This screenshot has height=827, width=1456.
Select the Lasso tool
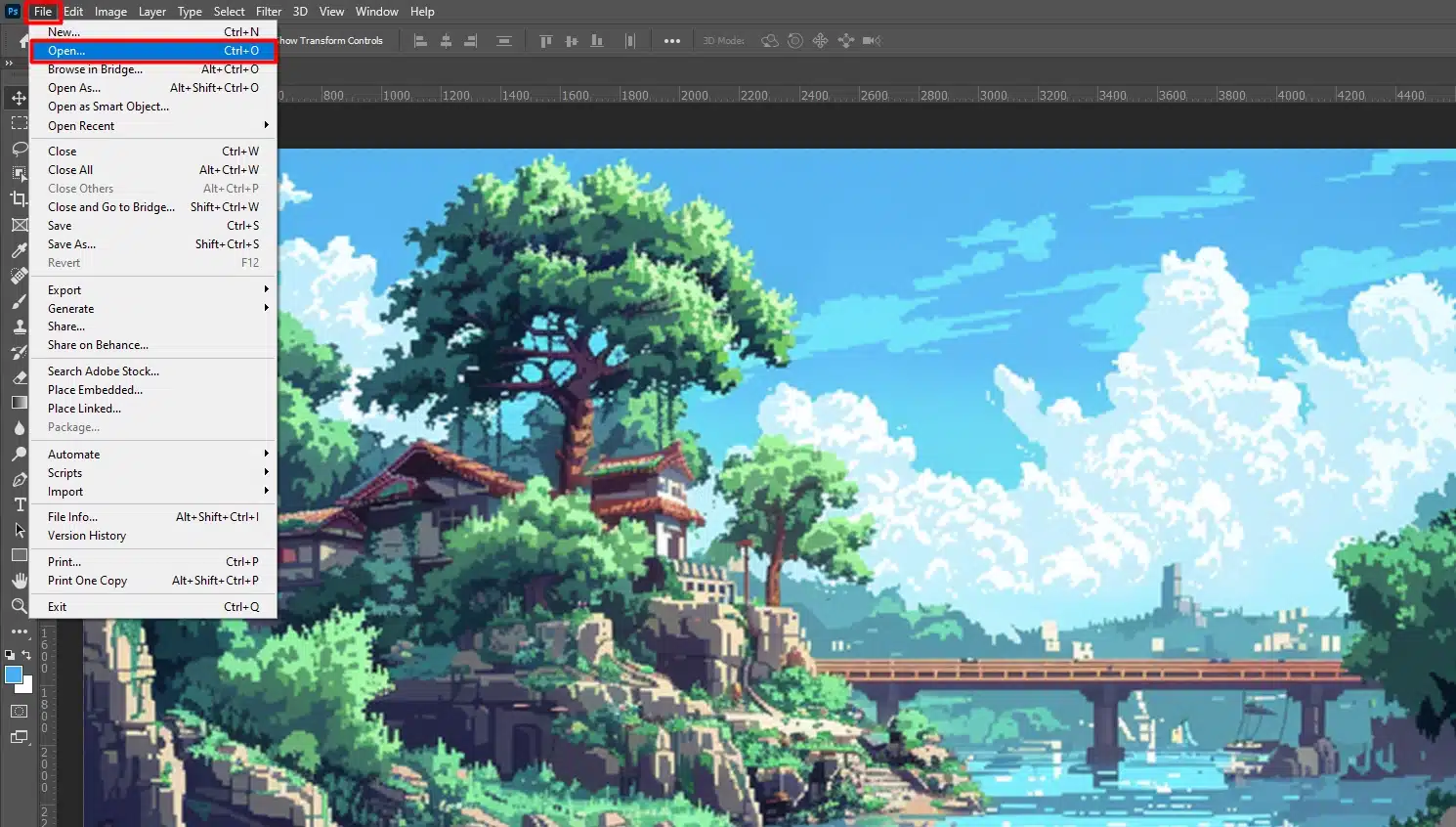(x=19, y=149)
